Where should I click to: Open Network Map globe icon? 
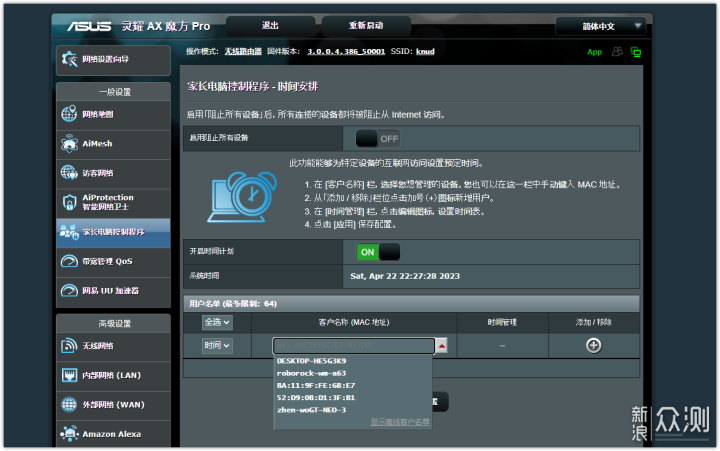coord(69,114)
